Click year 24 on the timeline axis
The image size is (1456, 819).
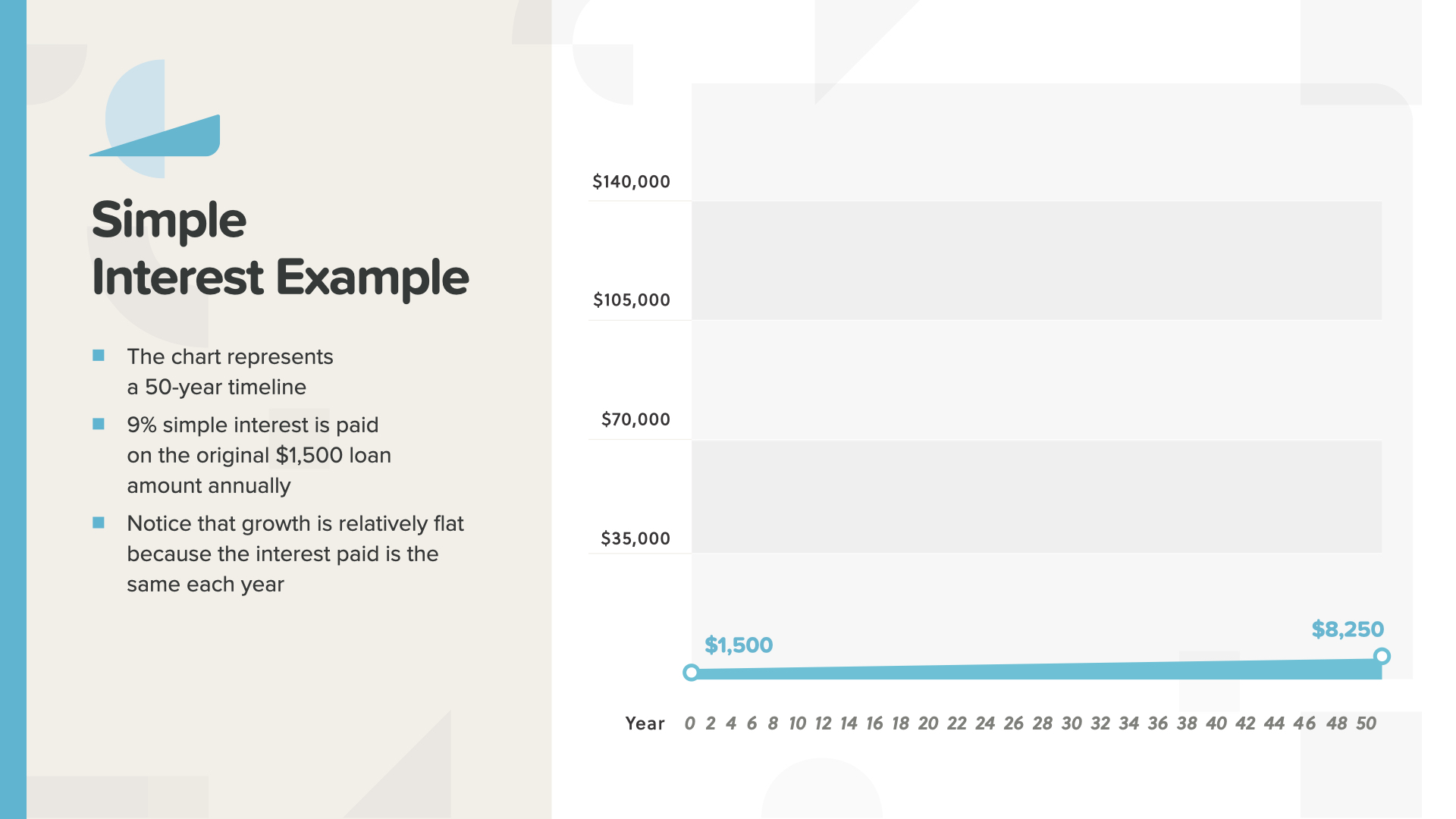(984, 723)
